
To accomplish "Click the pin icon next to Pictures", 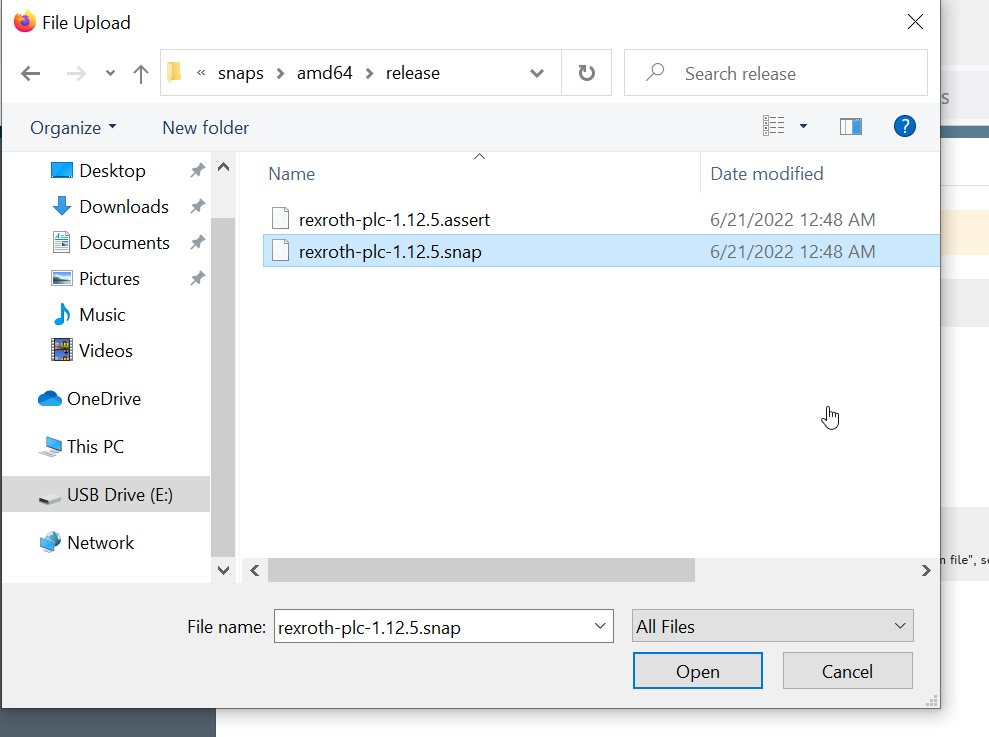I will point(197,278).
